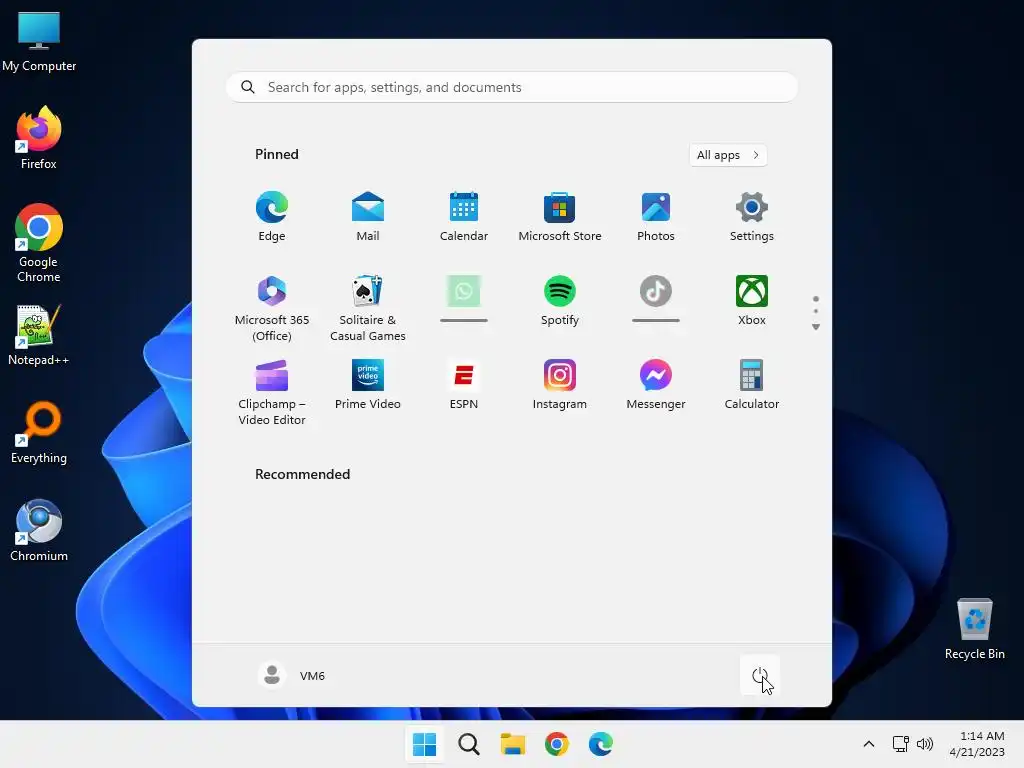Launch the Photos app

(656, 217)
